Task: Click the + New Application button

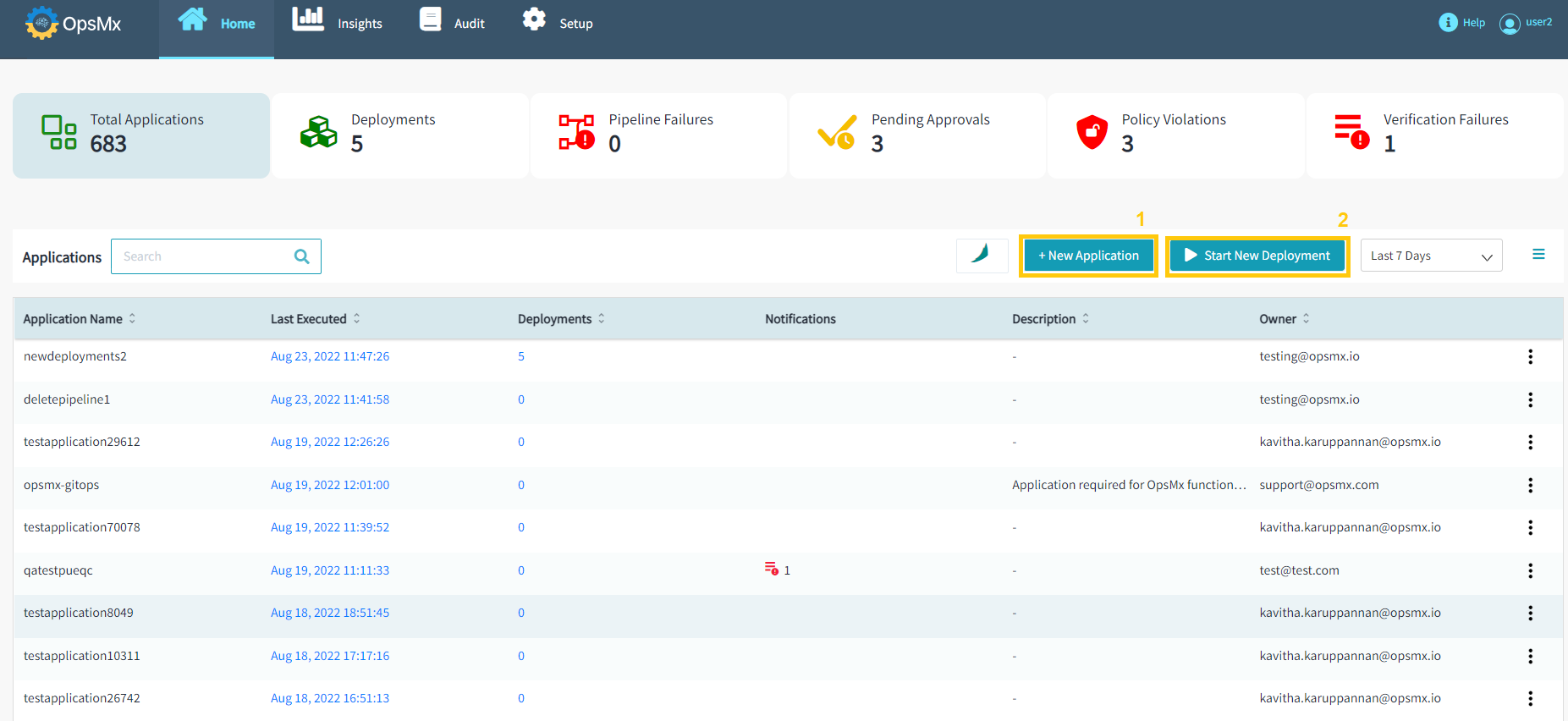Action: click(1088, 256)
